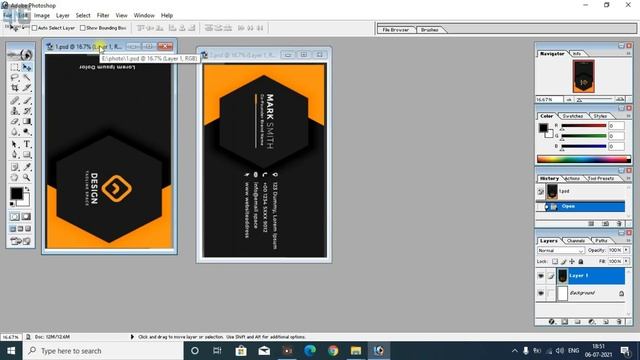640x360 pixels.
Task: Select the Type tool
Action: point(27,144)
